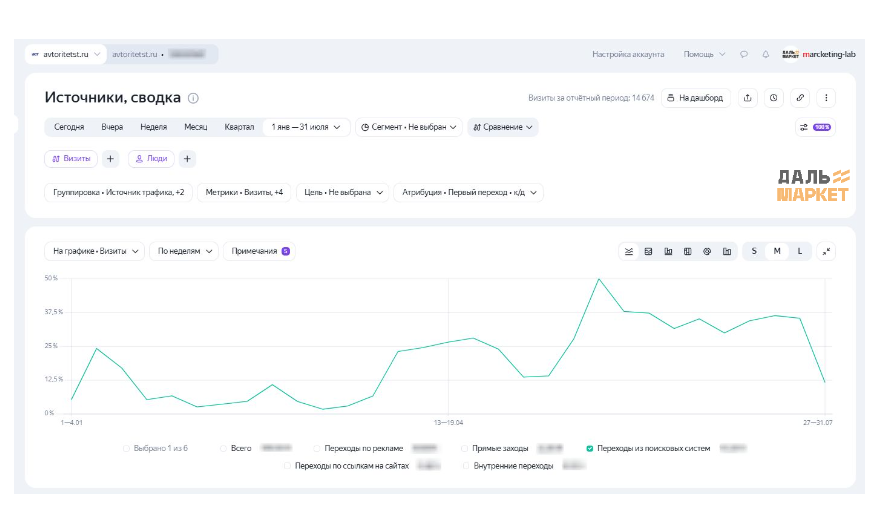Screen dimensions: 877x522
Task: Add a condition with plus after Люди
Action: (187, 159)
